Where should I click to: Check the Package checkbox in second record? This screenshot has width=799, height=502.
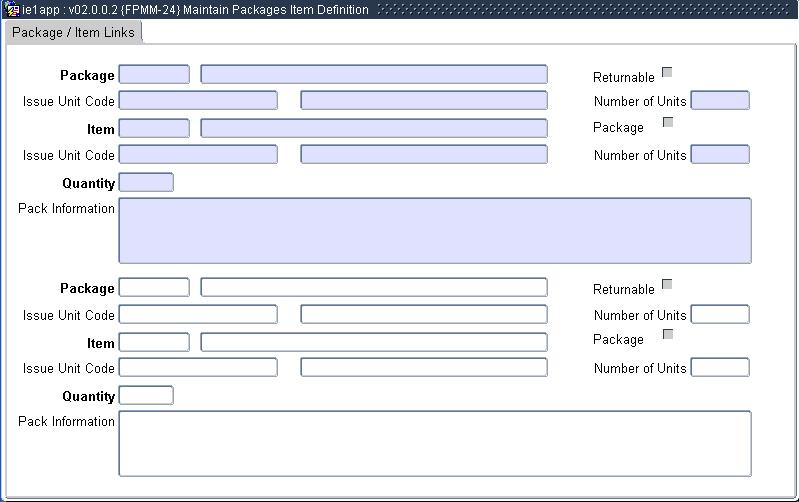point(667,334)
